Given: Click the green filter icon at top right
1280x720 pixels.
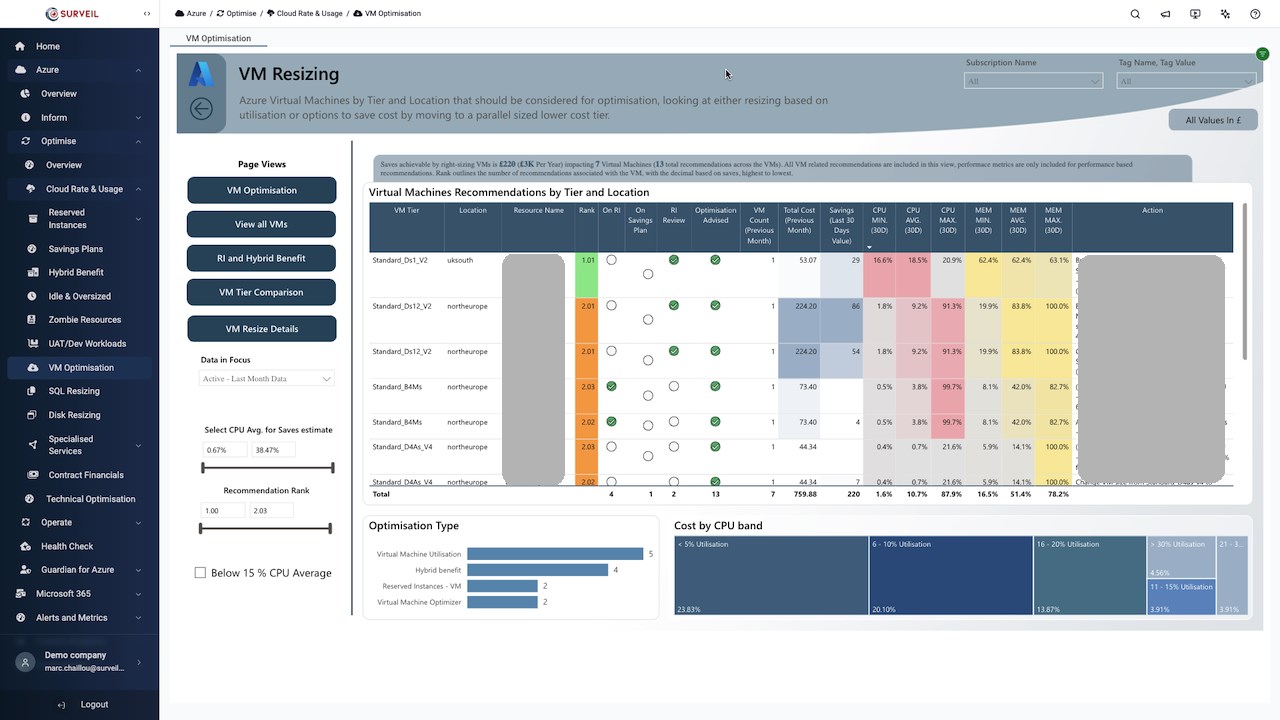Looking at the screenshot, I should click(1262, 54).
